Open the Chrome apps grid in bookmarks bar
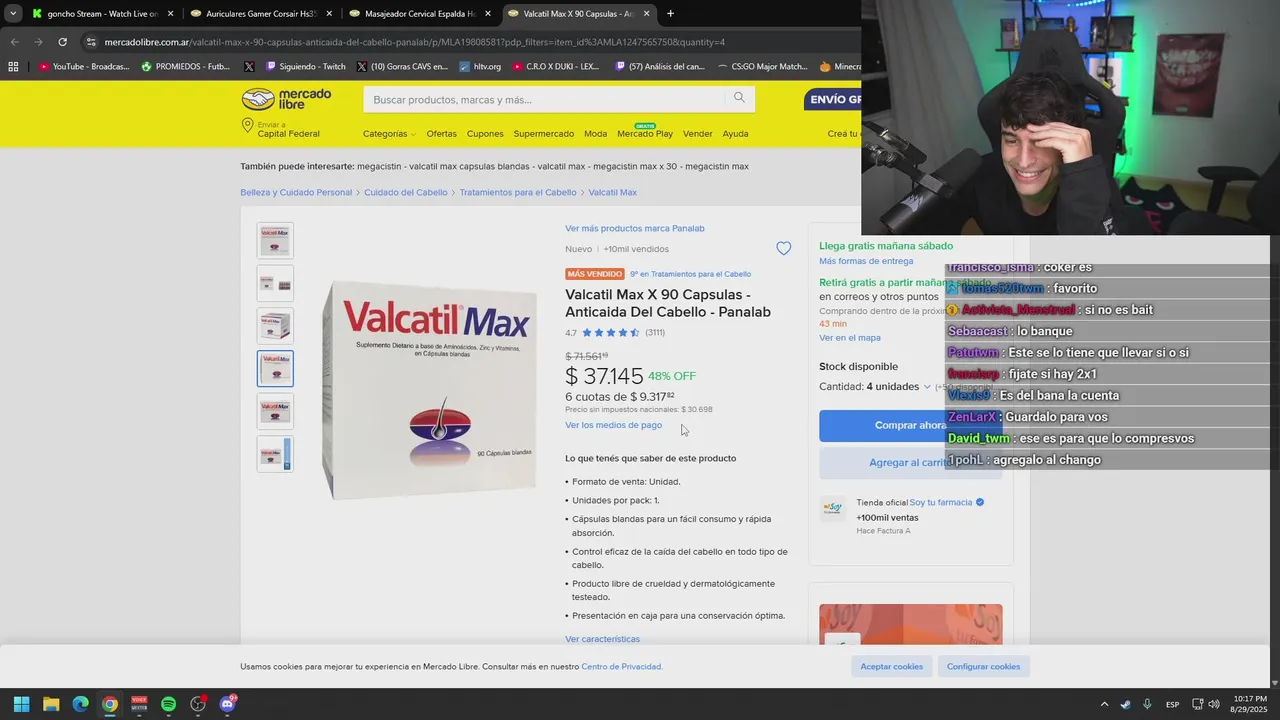Screen dimensions: 1280x720 click(13, 67)
